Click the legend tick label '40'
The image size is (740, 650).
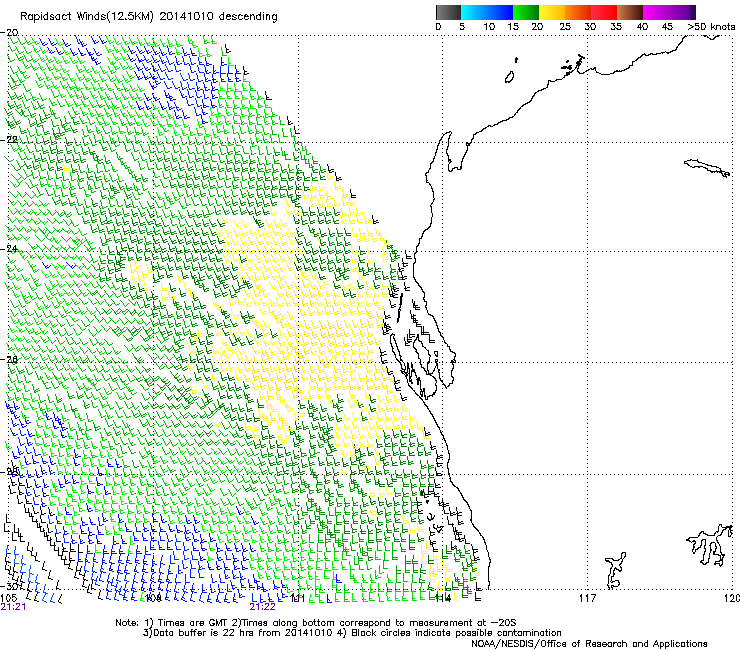point(642,27)
